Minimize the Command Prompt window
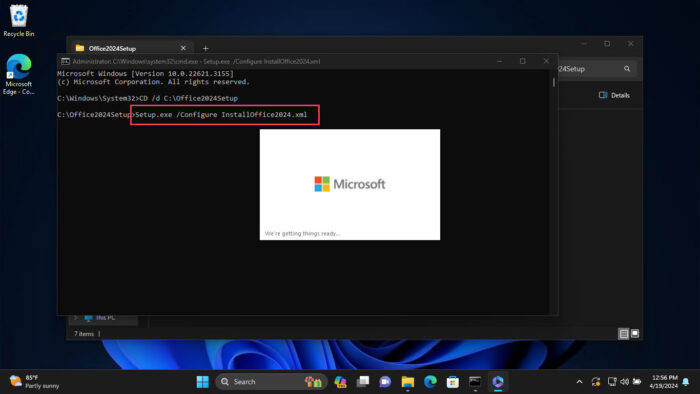The height and width of the screenshot is (394, 700). pos(500,61)
